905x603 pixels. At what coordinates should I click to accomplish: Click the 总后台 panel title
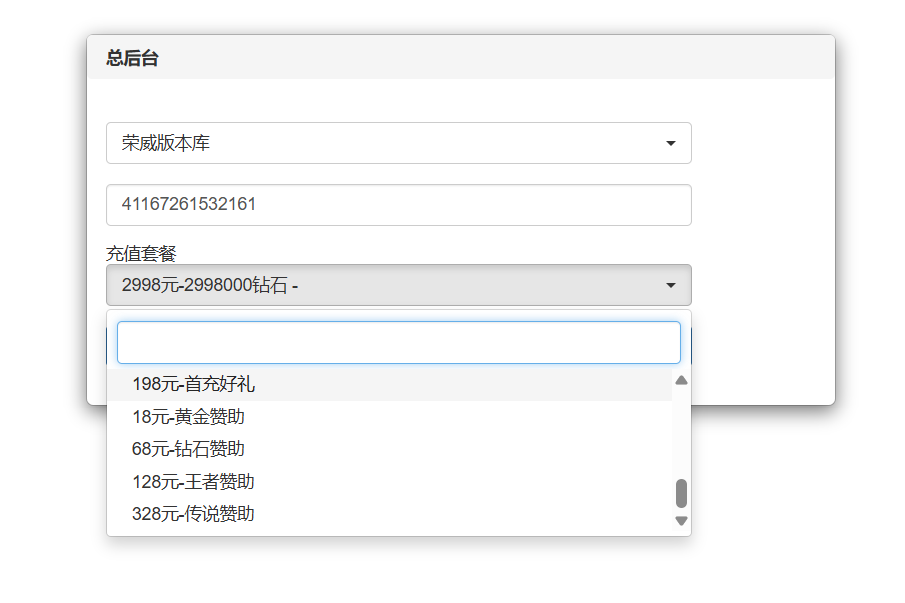(132, 58)
